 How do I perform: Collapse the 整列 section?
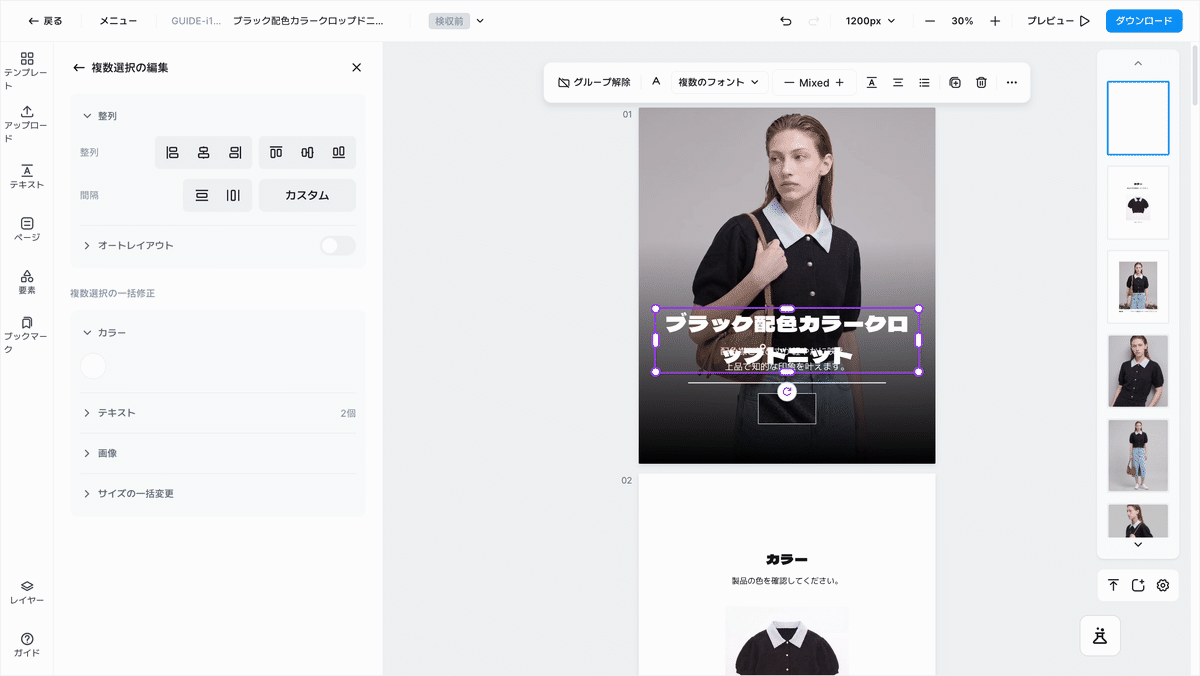pyautogui.click(x=87, y=116)
